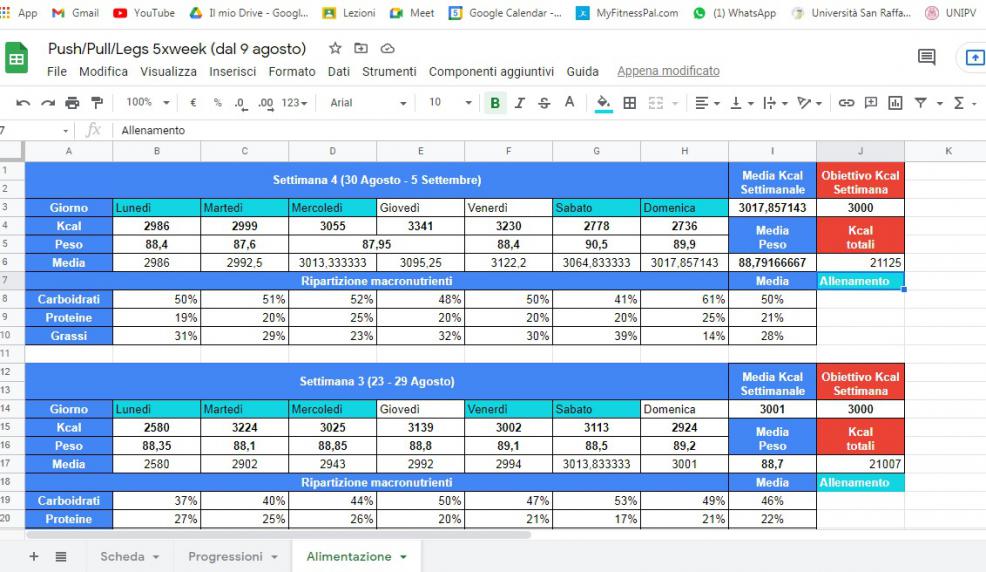Toggle bold formatting
986x572 pixels.
(495, 102)
